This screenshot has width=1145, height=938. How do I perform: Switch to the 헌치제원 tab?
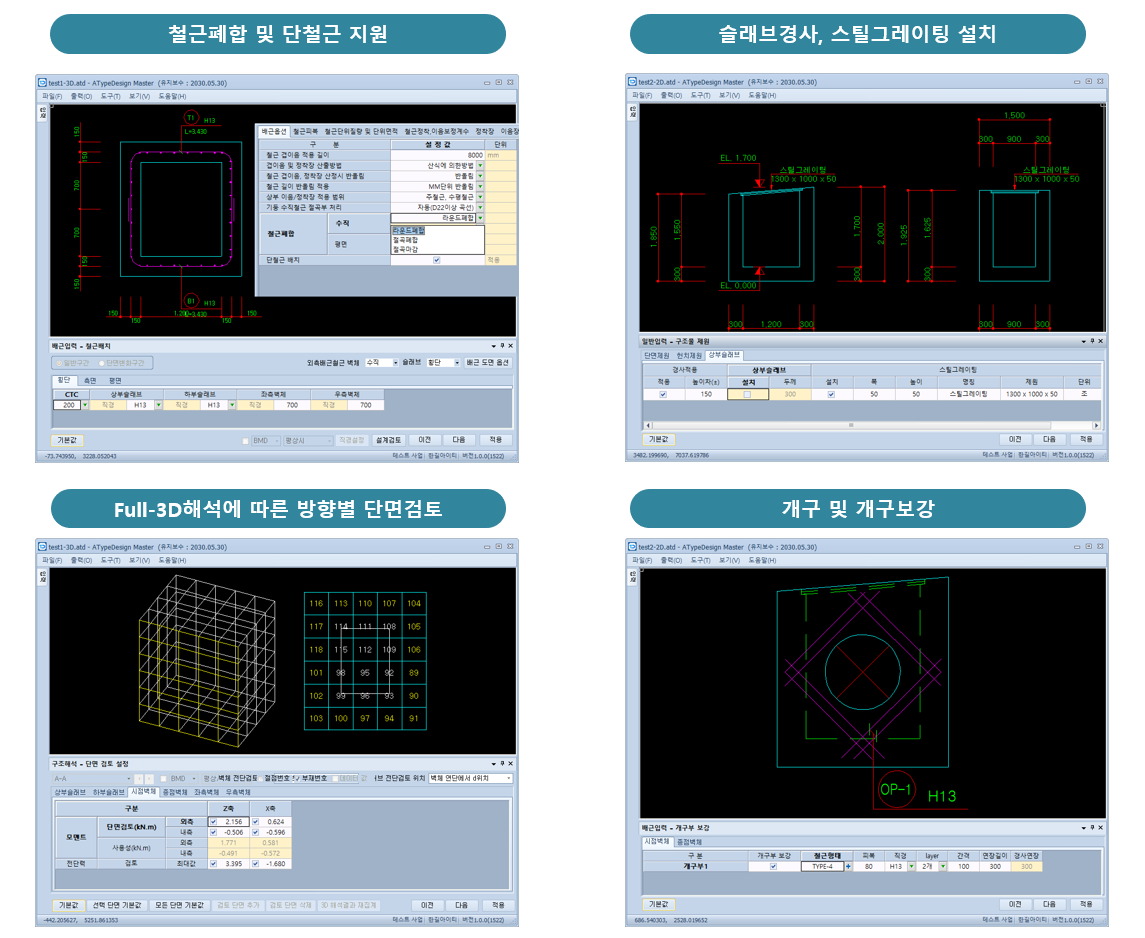tap(689, 355)
